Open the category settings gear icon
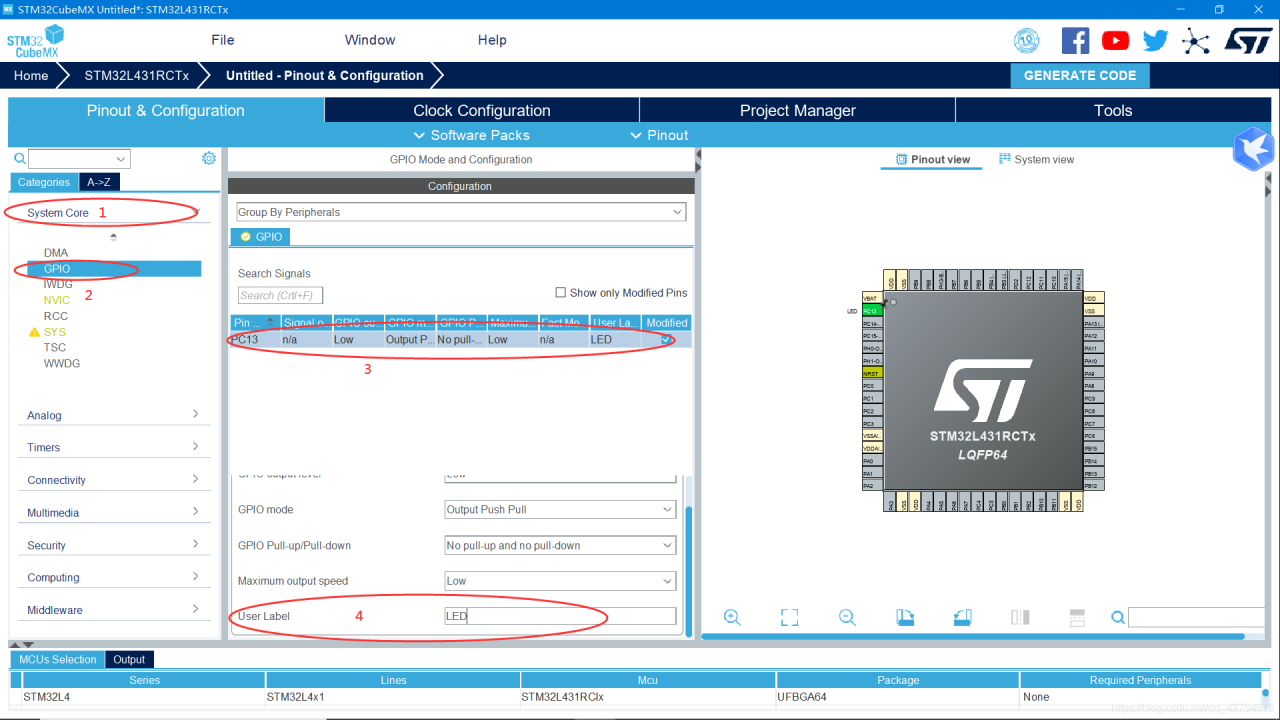This screenshot has width=1280, height=720. 209,158
